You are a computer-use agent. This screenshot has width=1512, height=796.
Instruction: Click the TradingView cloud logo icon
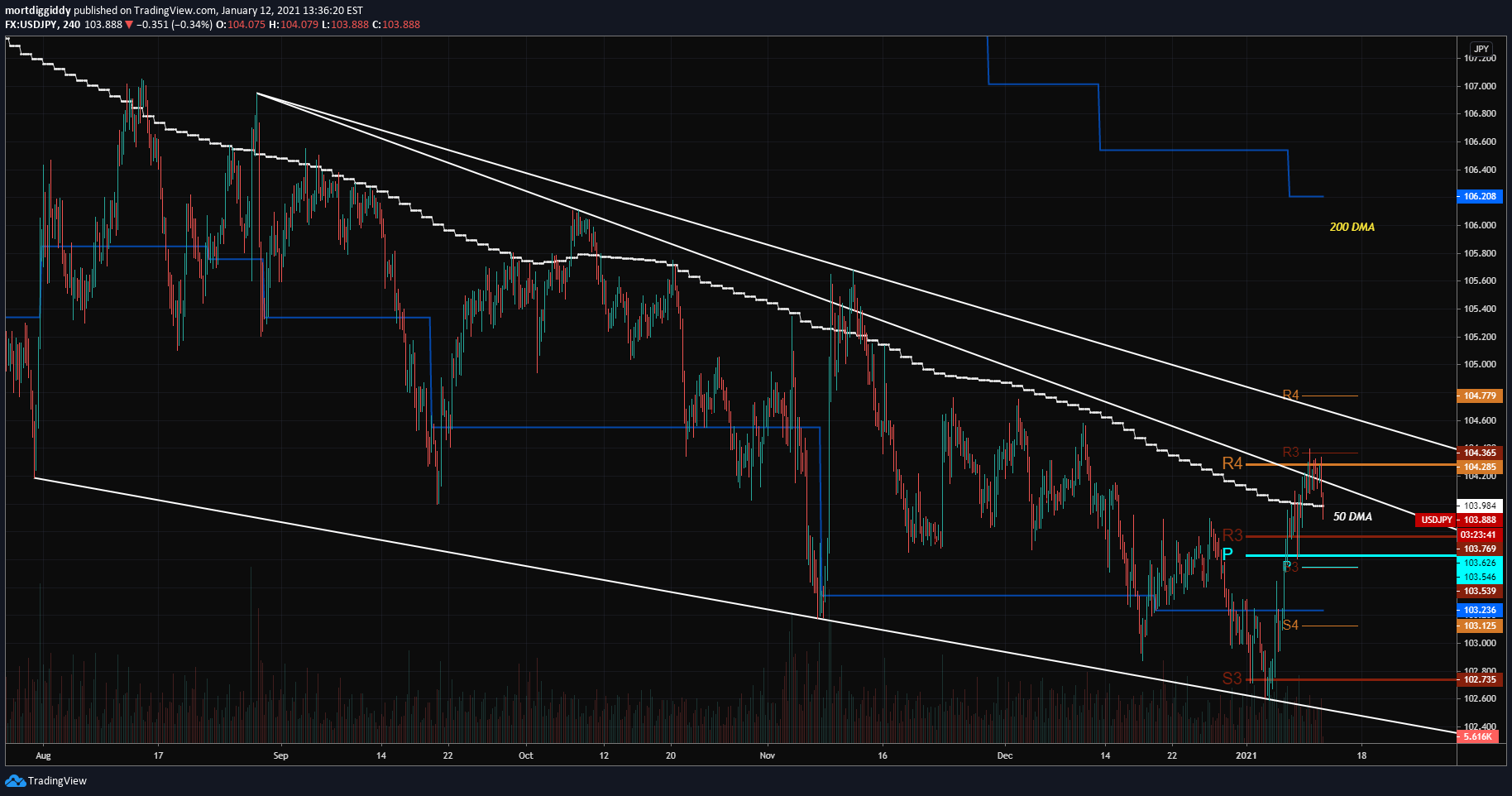pyautogui.click(x=15, y=780)
